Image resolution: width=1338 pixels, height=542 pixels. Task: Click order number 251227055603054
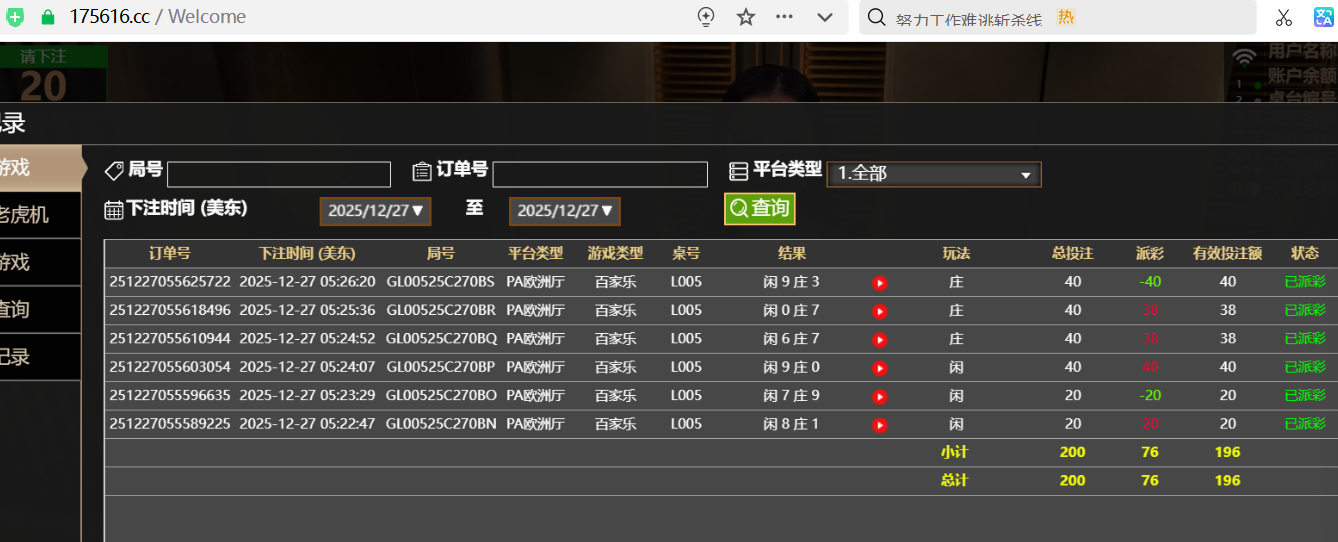(x=170, y=367)
